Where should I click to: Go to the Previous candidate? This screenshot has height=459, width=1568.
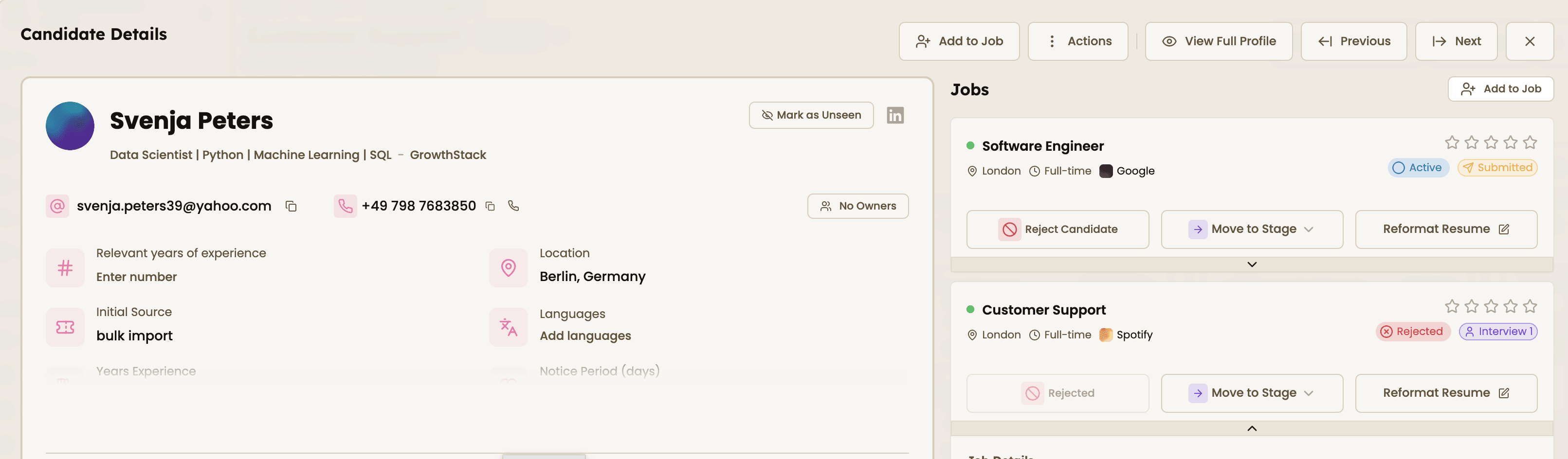(x=1353, y=41)
